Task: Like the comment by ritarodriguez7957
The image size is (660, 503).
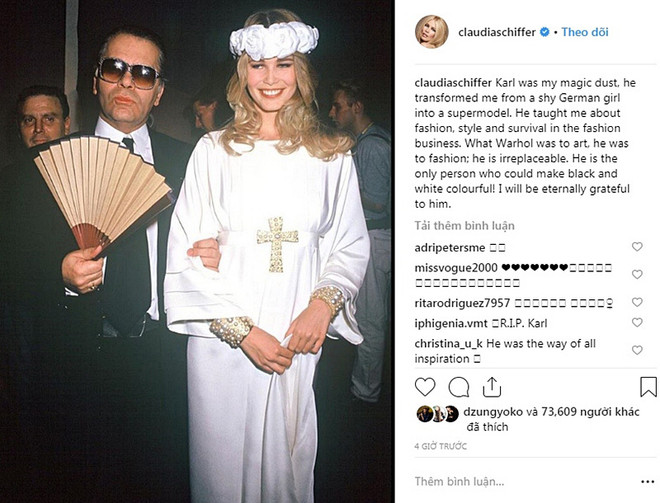Action: pyautogui.click(x=637, y=302)
